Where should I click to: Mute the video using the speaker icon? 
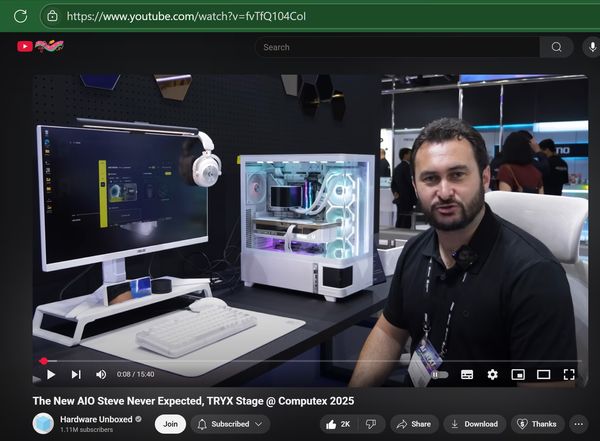101,374
